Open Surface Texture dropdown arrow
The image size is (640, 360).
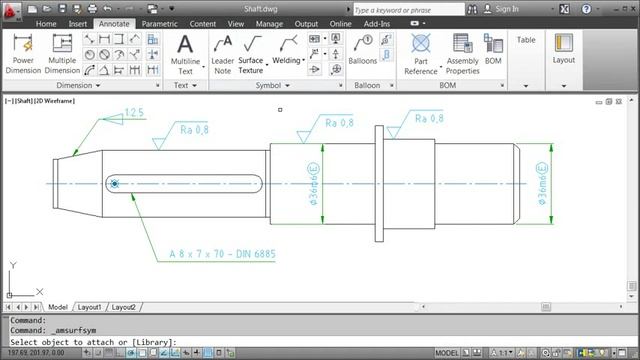click(x=267, y=65)
